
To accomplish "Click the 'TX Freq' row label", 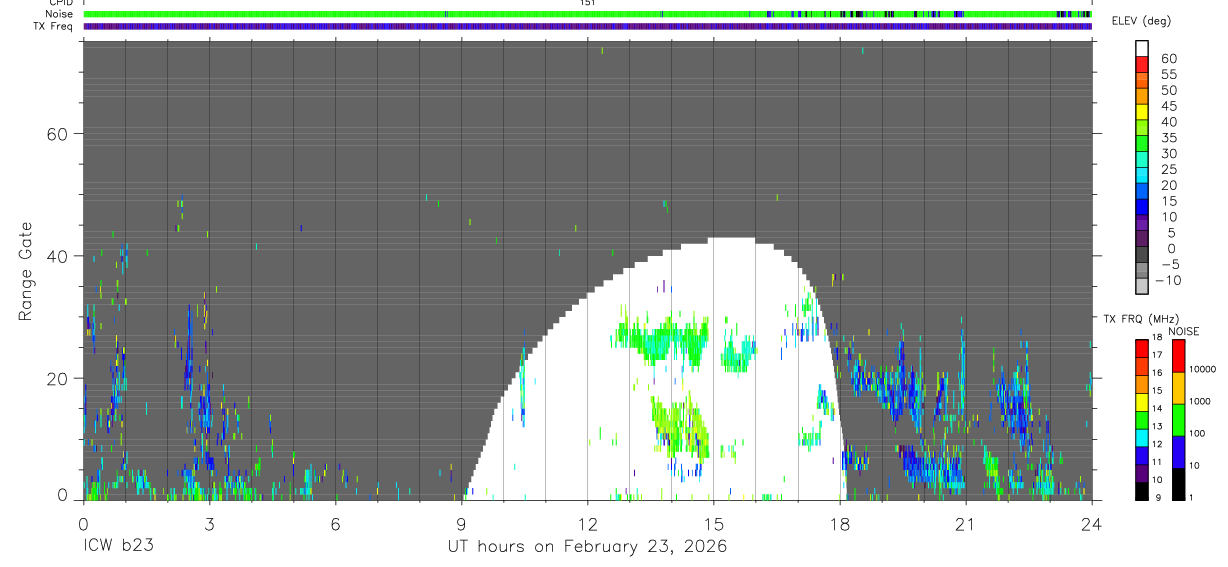I will pos(55,26).
